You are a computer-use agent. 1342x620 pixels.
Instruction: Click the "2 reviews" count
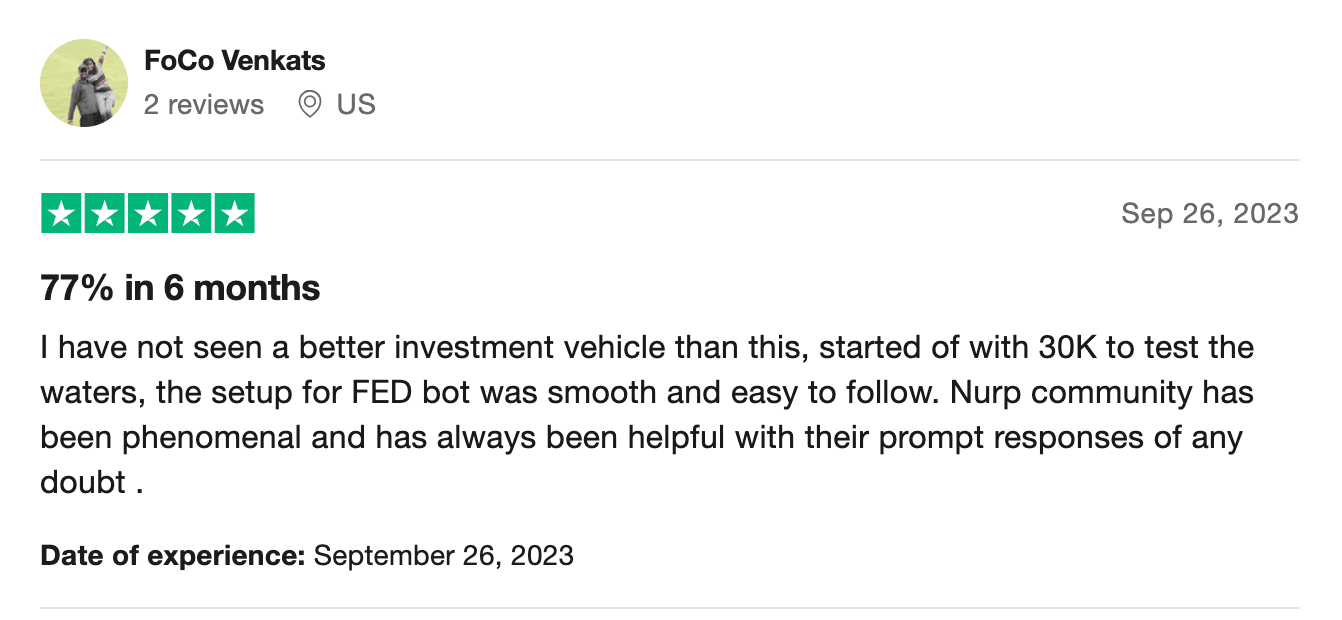click(x=204, y=104)
